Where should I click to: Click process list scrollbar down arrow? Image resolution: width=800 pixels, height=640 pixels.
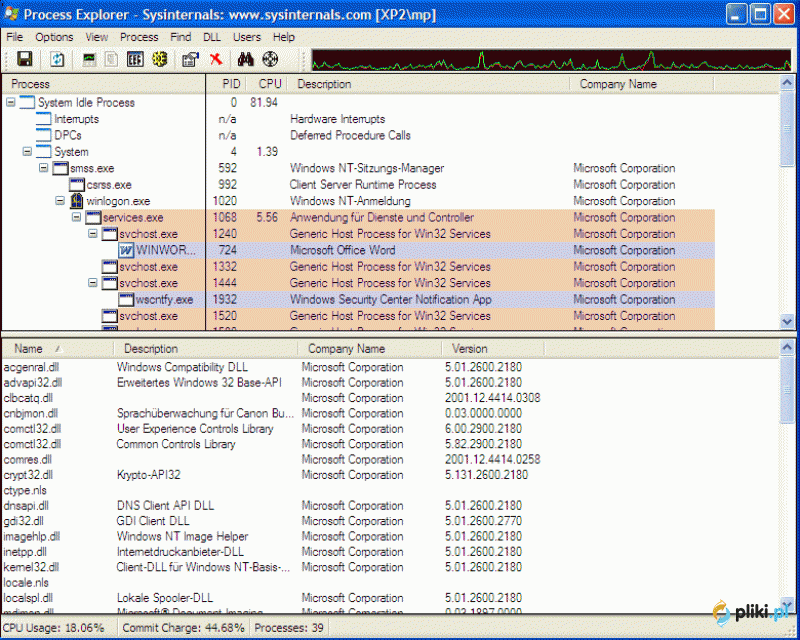(787, 322)
